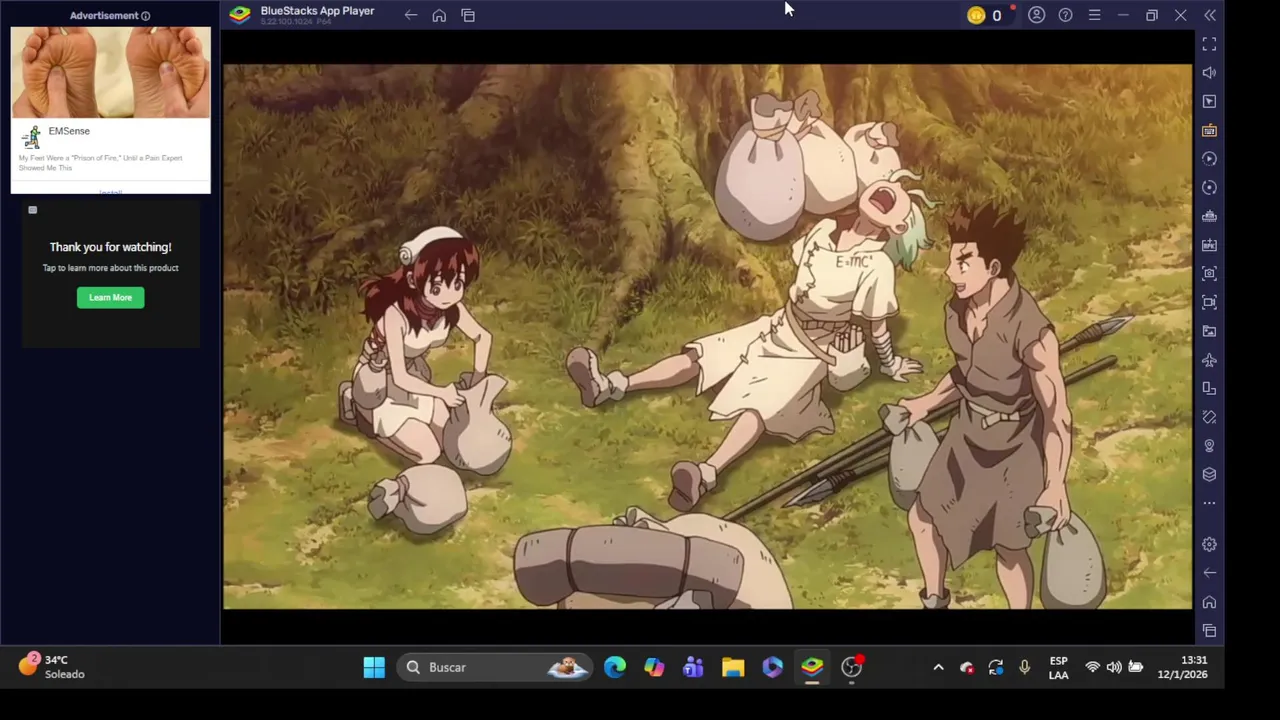1280x720 pixels.
Task: Open BlueStacks settings gear in sidebar
Action: 1209,545
